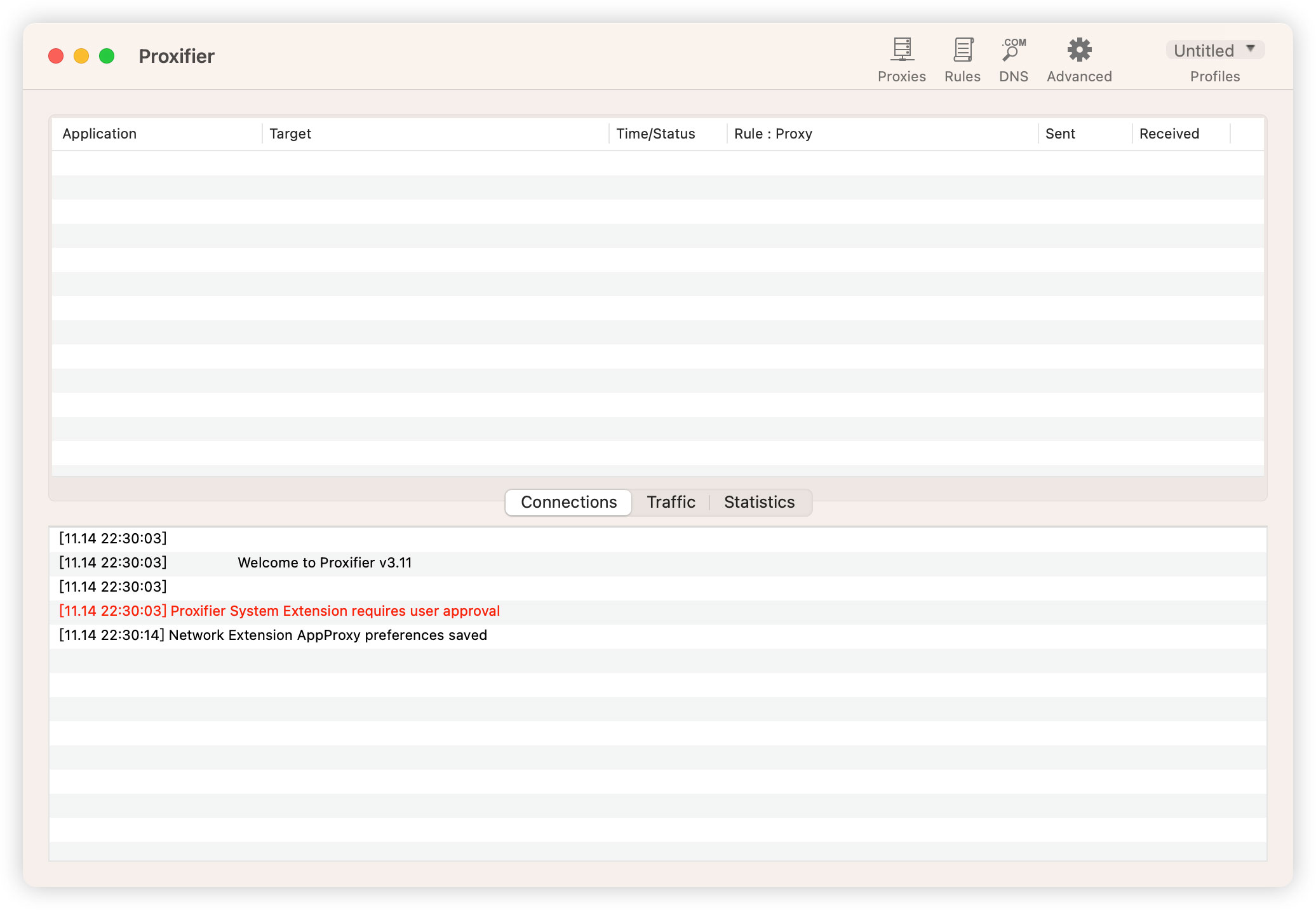Open the Rules scroll icon

(x=963, y=50)
